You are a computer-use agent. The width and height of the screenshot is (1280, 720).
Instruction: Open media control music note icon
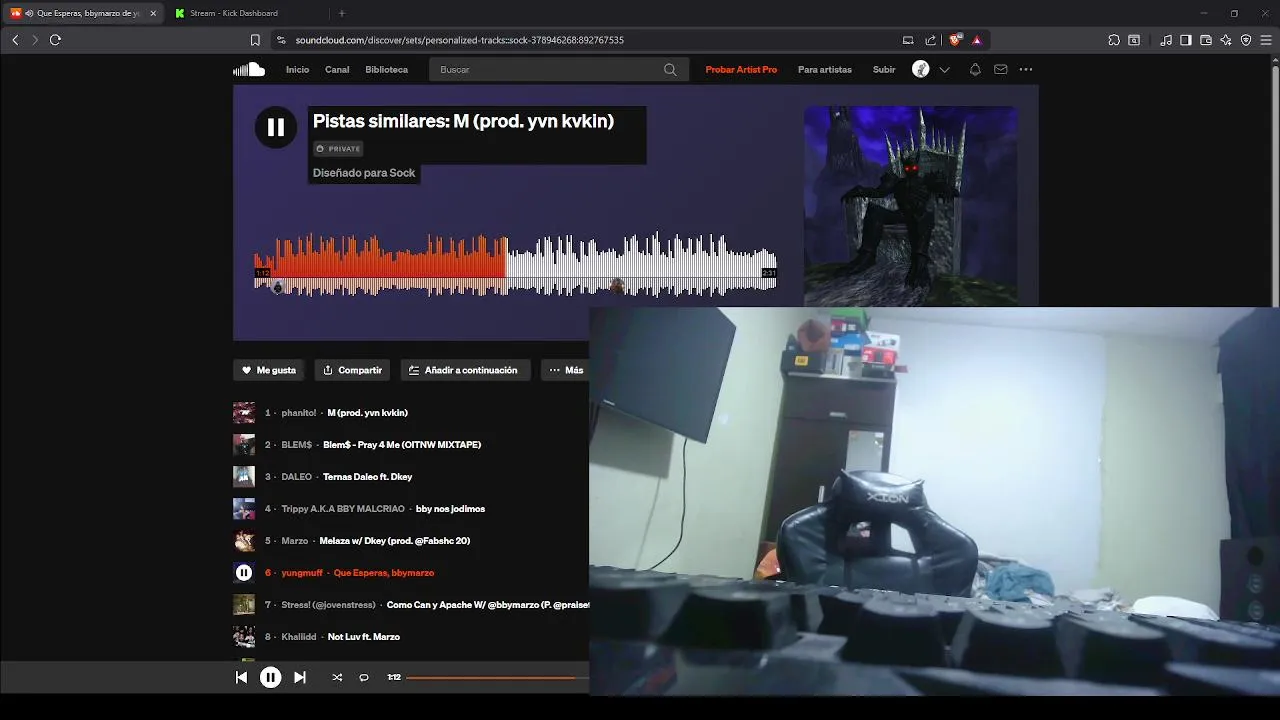click(x=1166, y=40)
